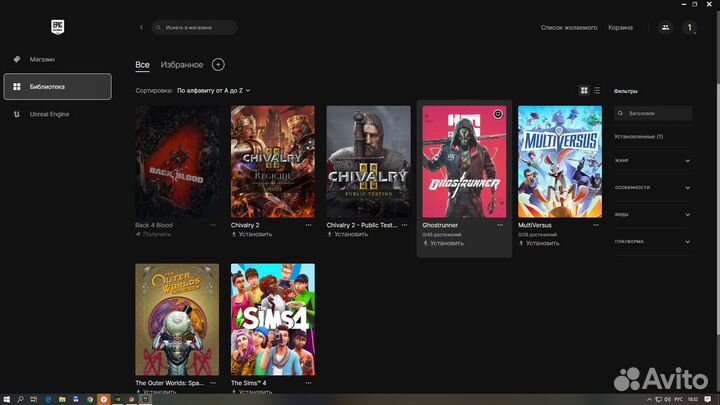Click the Epic Games logo
This screenshot has width=720, height=405.
click(x=57, y=27)
